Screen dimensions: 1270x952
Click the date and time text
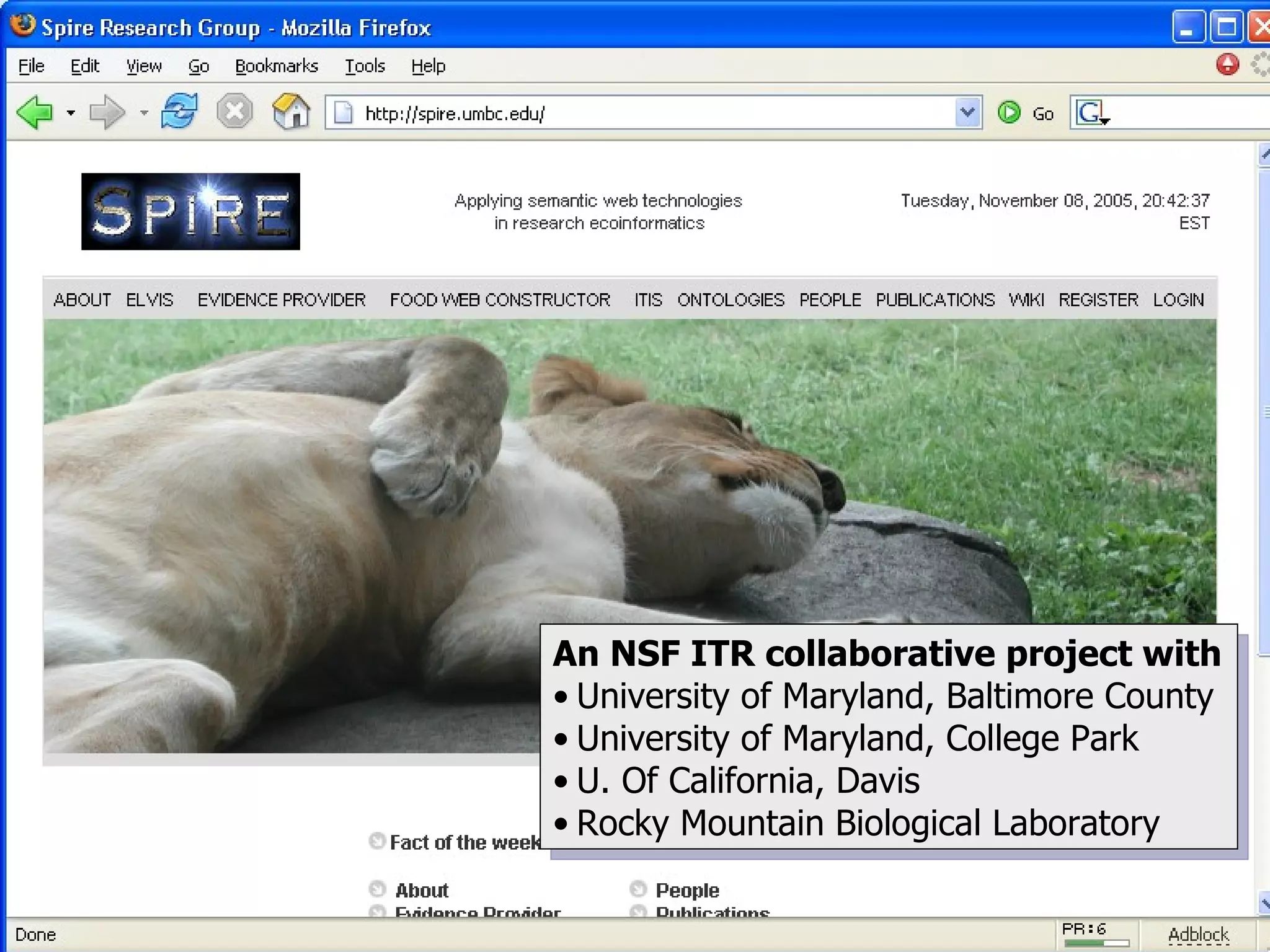coord(1055,211)
